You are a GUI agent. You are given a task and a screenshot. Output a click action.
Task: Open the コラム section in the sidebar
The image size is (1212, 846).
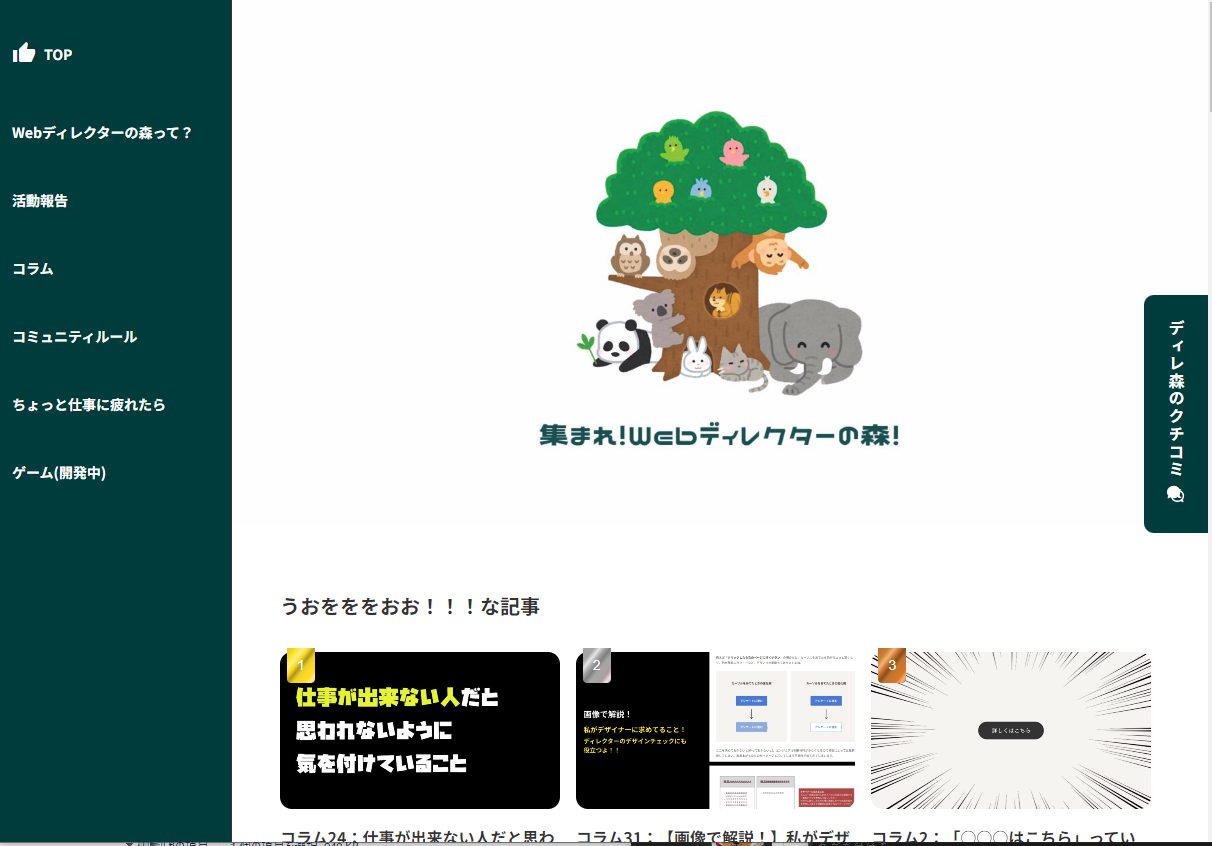point(33,269)
